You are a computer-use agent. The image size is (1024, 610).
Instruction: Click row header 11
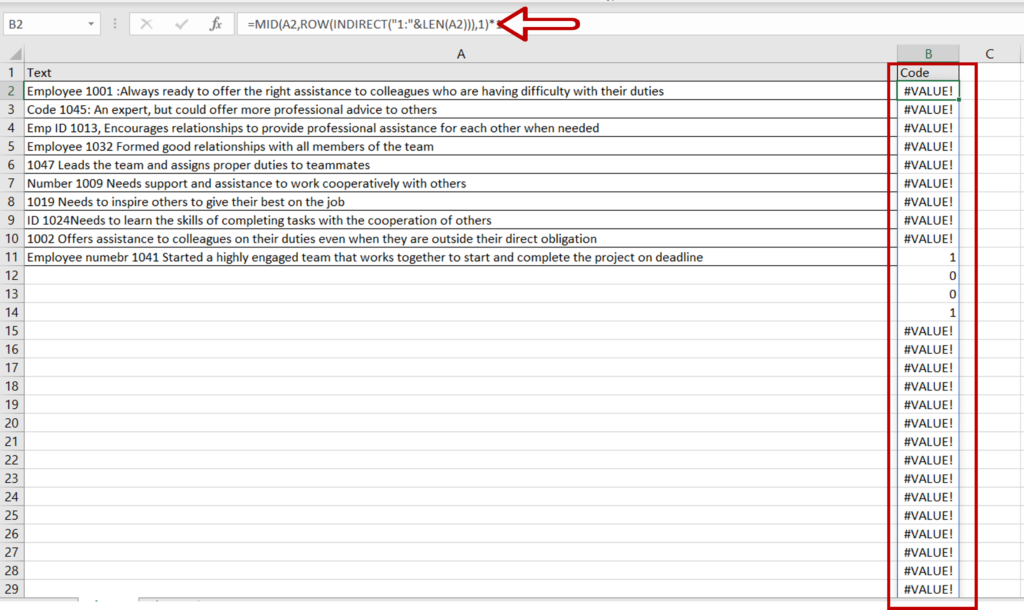(x=11, y=257)
